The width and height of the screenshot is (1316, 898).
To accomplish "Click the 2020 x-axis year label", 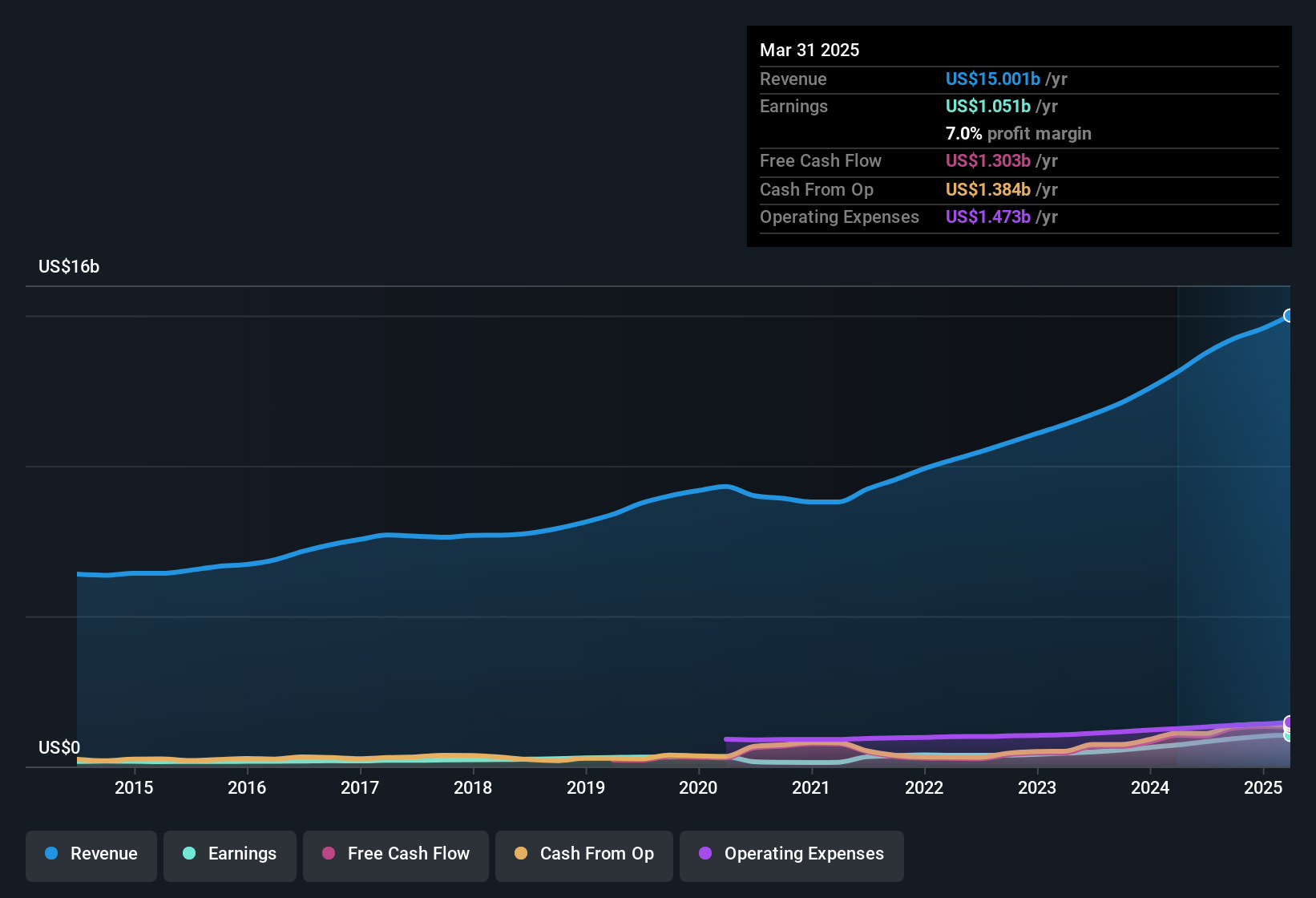I will coord(698,787).
